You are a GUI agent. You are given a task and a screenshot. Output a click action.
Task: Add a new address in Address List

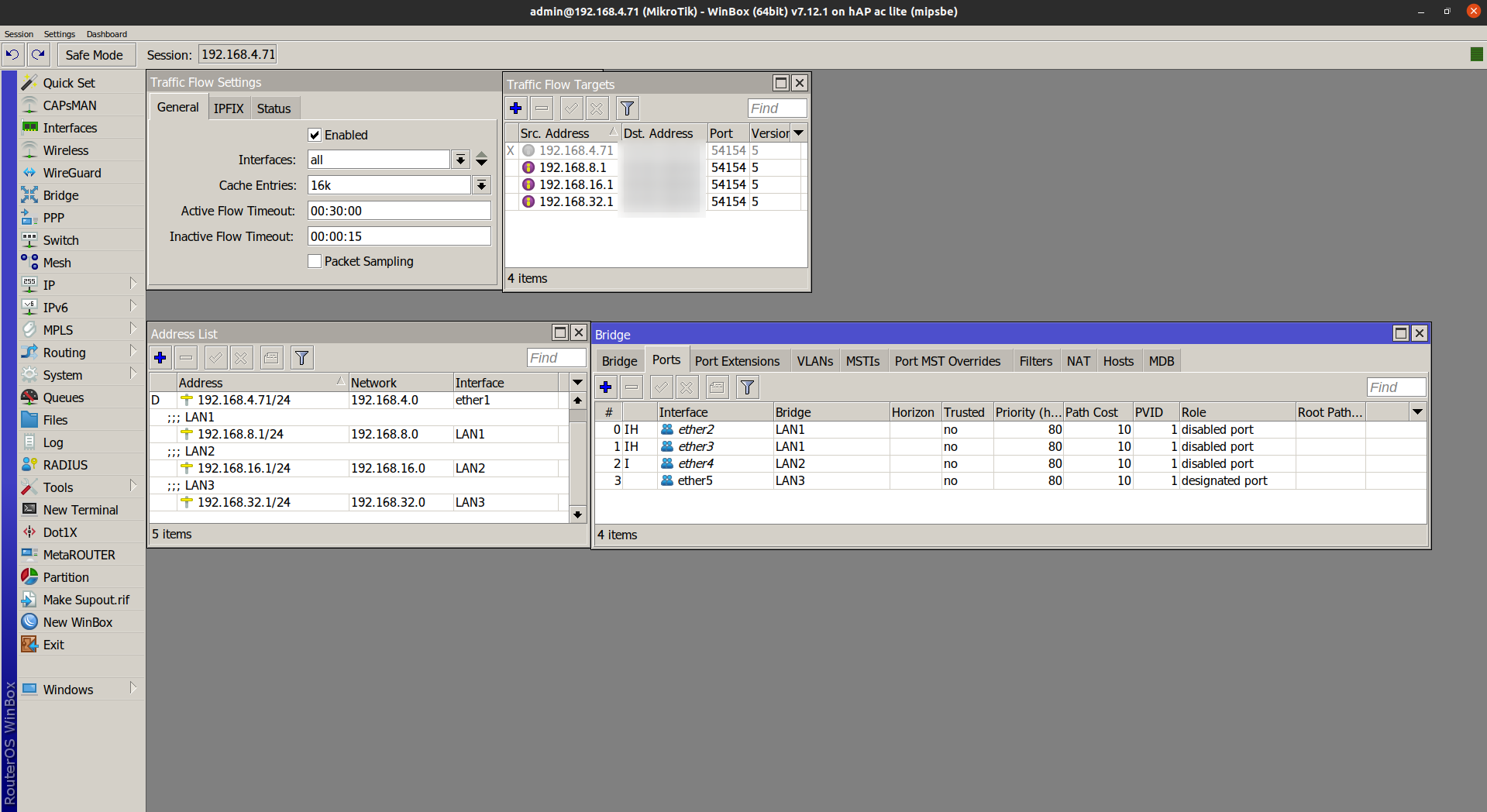coord(160,358)
